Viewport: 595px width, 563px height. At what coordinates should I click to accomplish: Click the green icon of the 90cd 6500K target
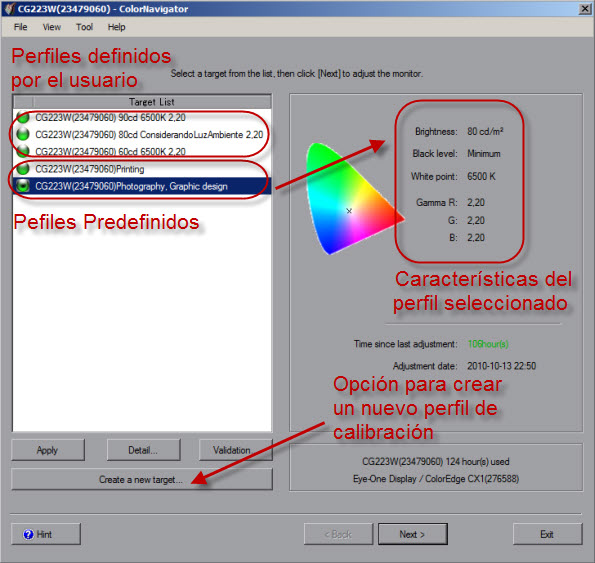23,117
